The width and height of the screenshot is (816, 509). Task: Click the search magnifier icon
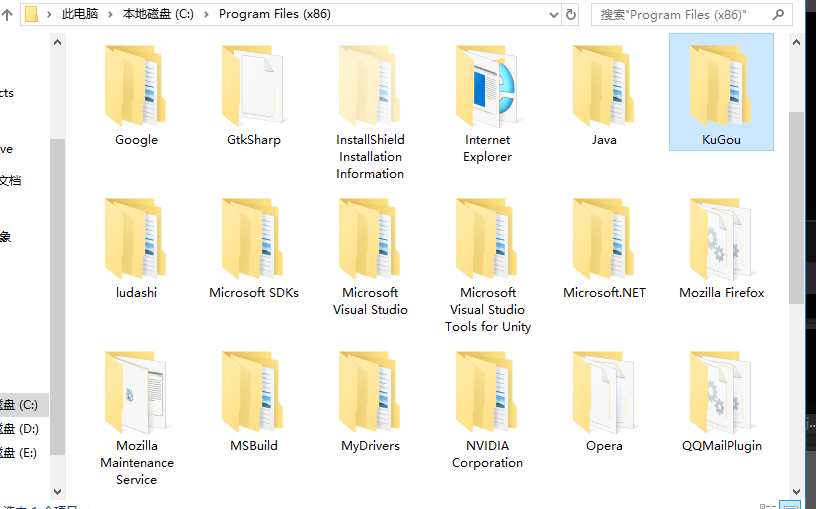pos(779,15)
